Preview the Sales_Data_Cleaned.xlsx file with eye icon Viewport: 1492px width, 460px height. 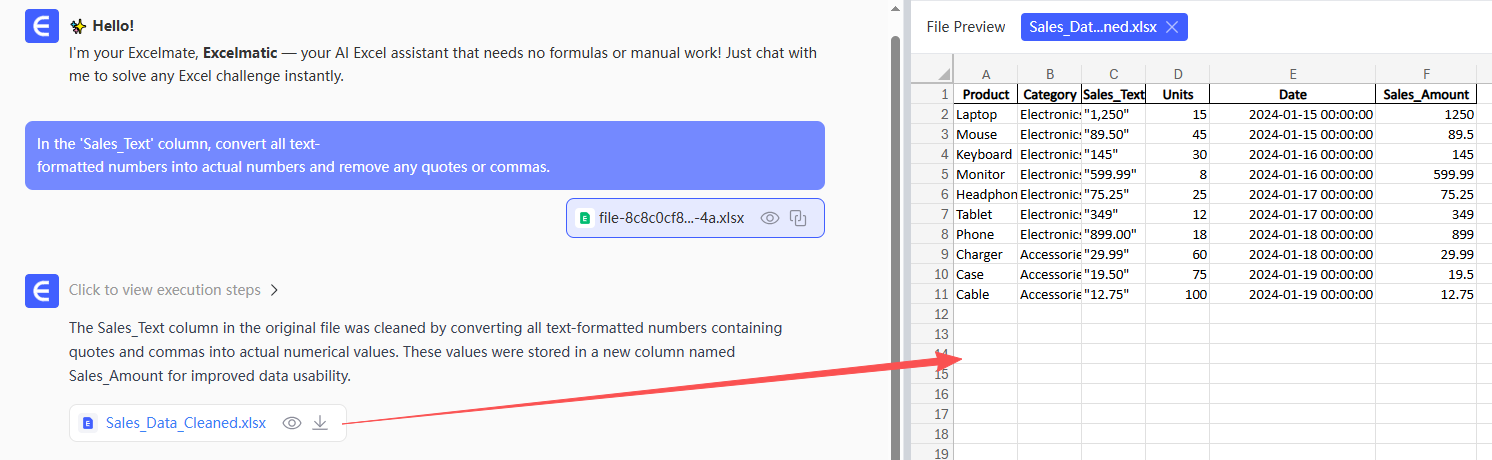click(x=292, y=423)
